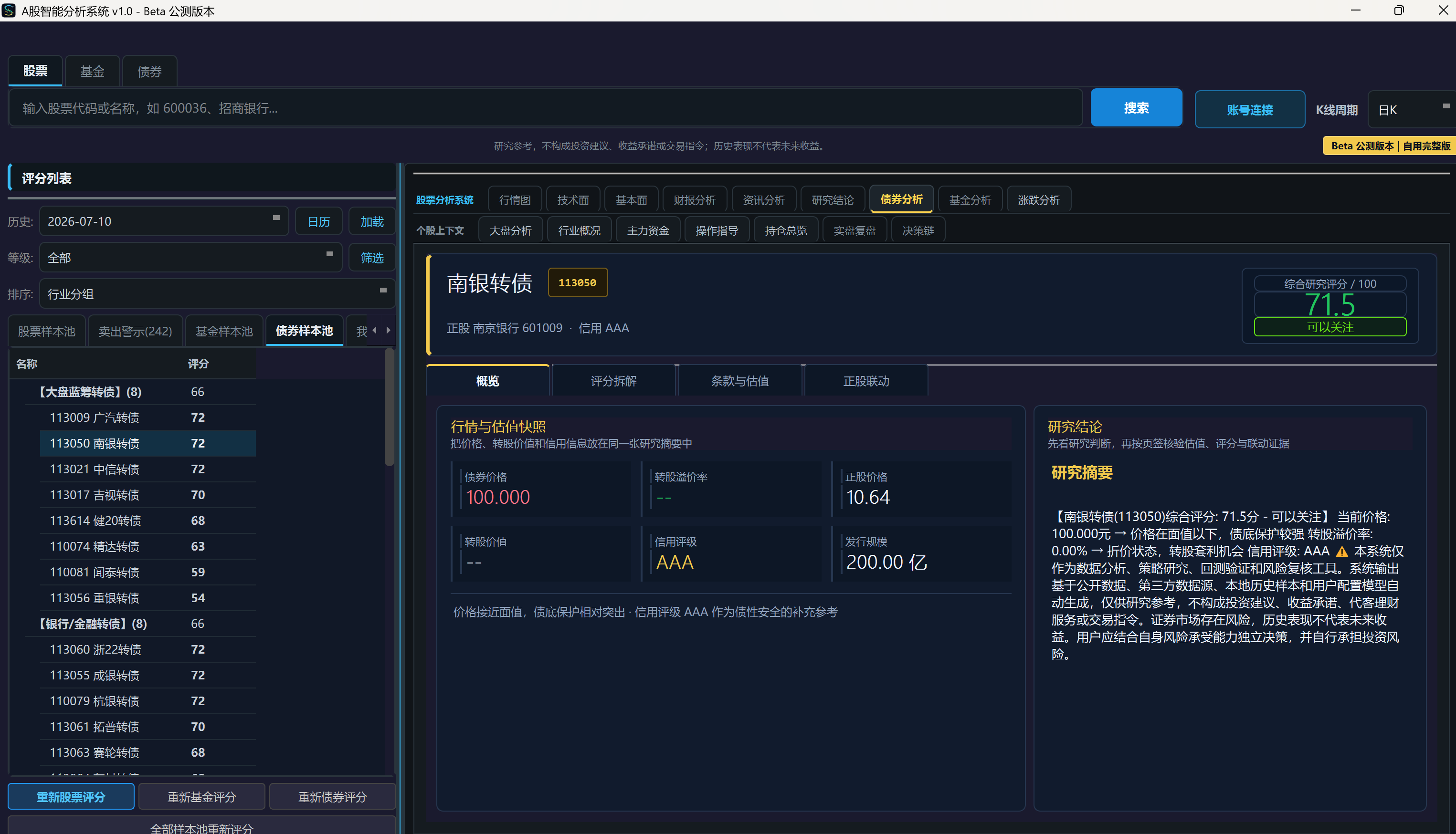Switch to the 债券 top tab
The width and height of the screenshot is (1456, 834).
pyautogui.click(x=149, y=71)
